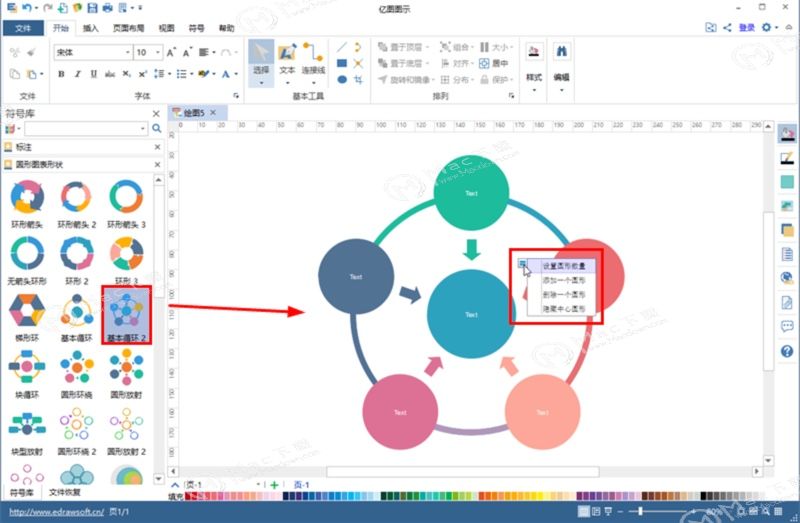Open the 编辑 binoculars editing tool
This screenshot has width=800, height=523.
562,64
